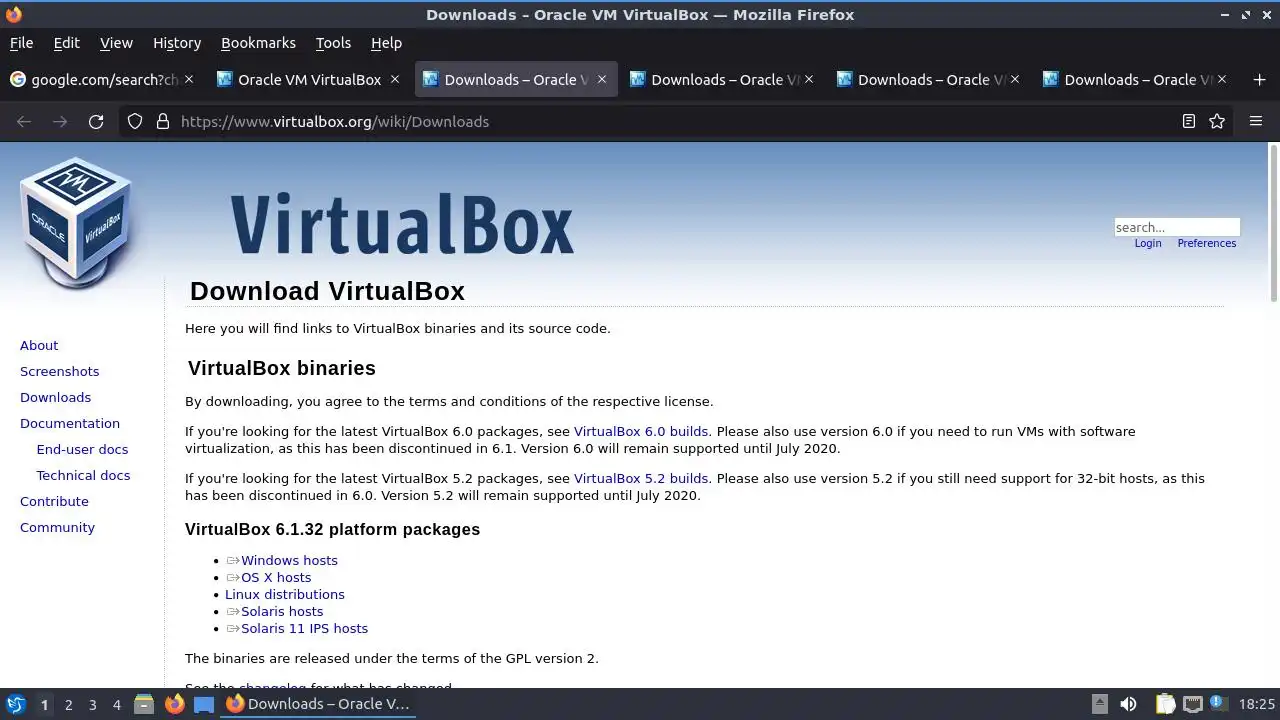Screen dimensions: 1280x720
Task: Open the File menu
Action: (x=21, y=43)
